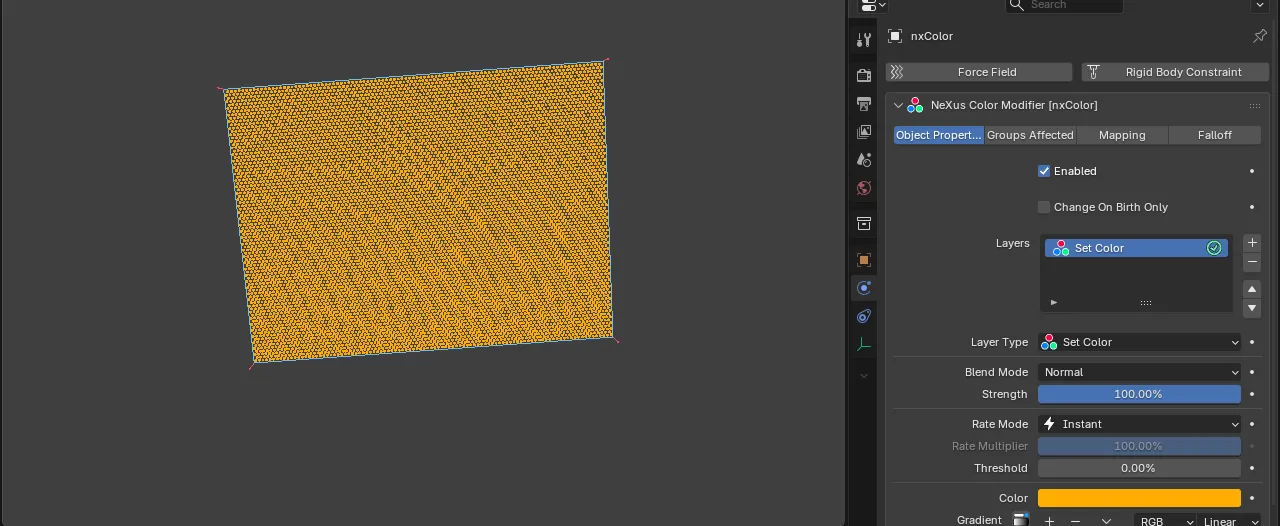Toggle the Enabled checkbox
1280x526 pixels.
pos(1044,171)
